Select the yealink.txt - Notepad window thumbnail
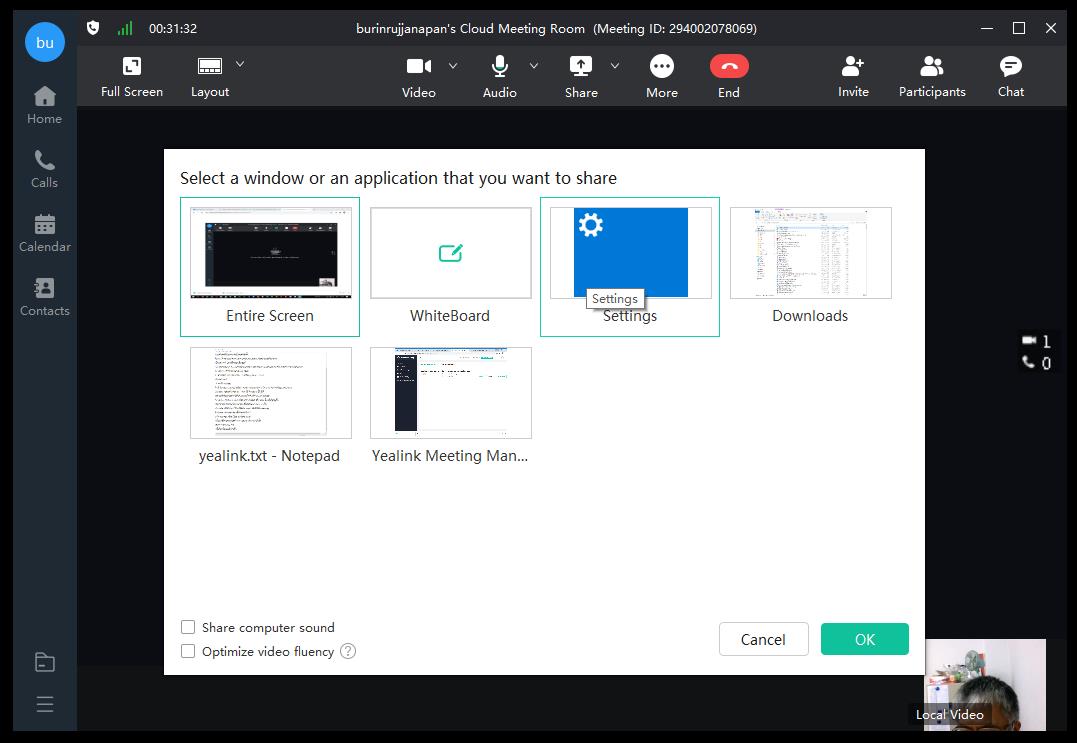 (270, 393)
